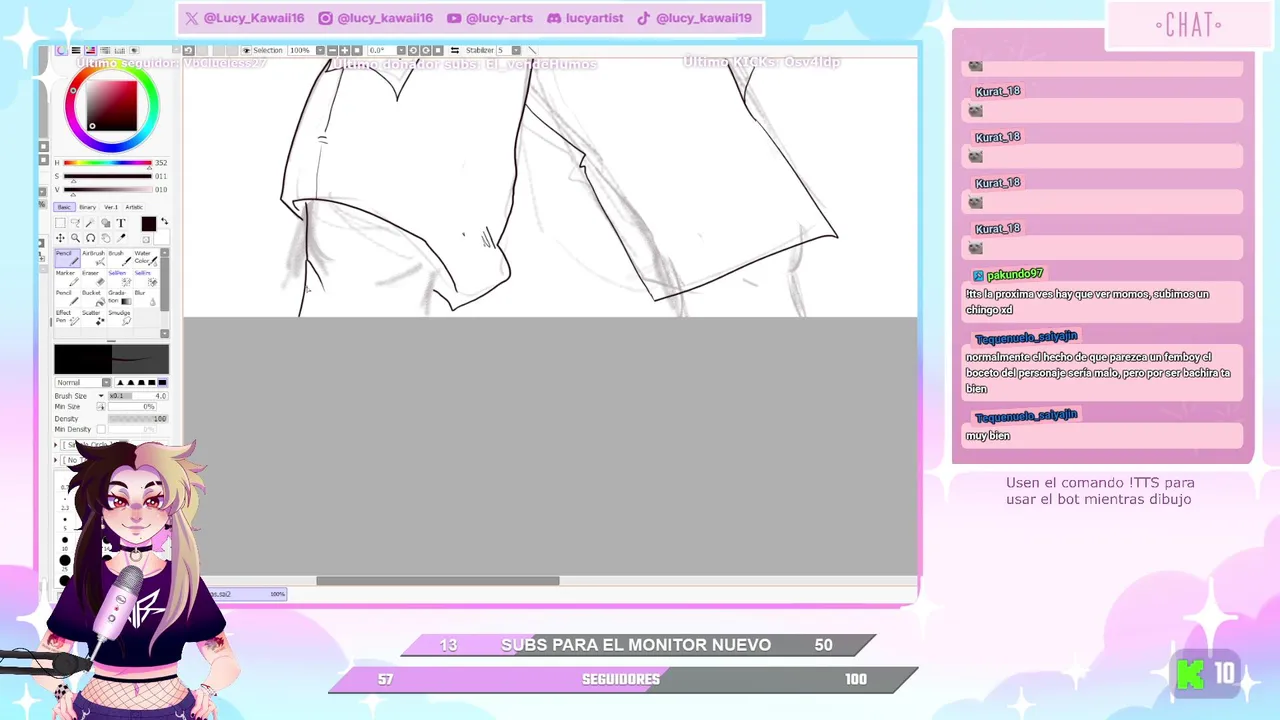The width and height of the screenshot is (1280, 720).
Task: Adjust the Brush Size slider
Action: [138, 396]
